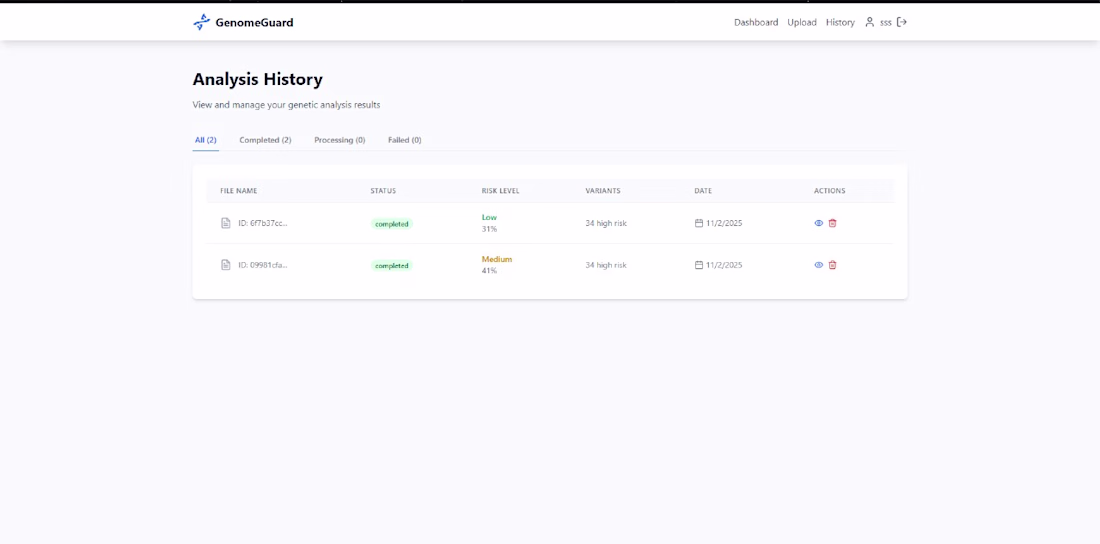Click calendar icon in first row
Viewport: 1100px width, 544px height.
pos(699,223)
